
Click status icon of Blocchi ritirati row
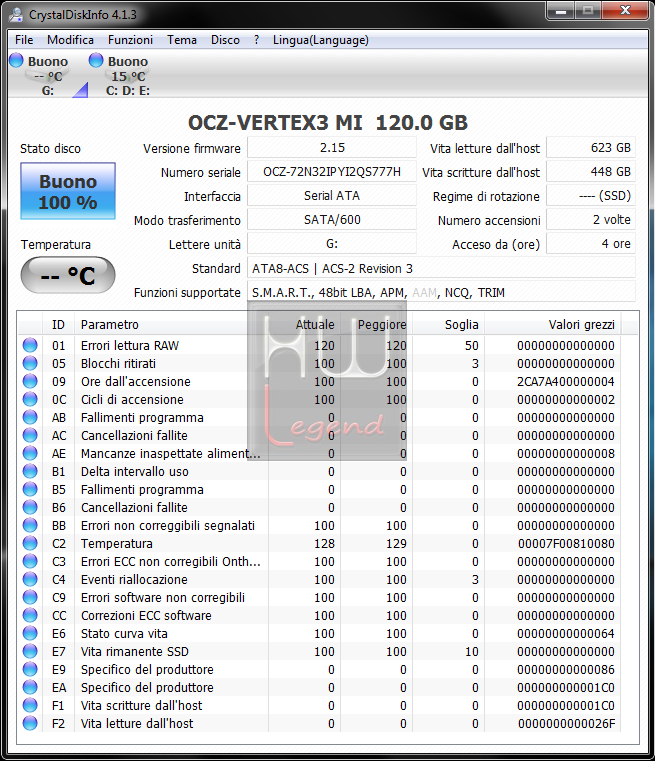30,363
